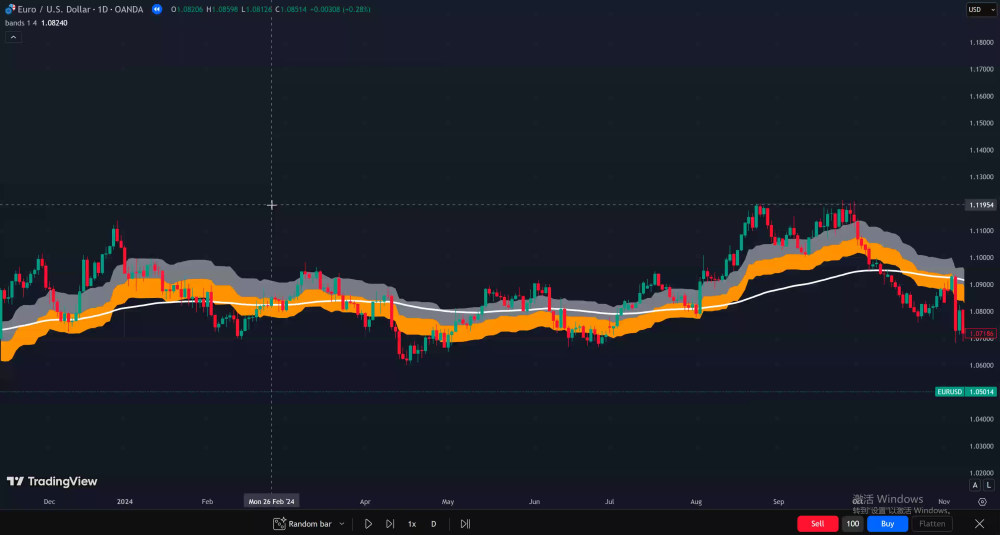Toggle log scale with L button
This screenshot has height=535, width=1000.
pyautogui.click(x=989, y=485)
